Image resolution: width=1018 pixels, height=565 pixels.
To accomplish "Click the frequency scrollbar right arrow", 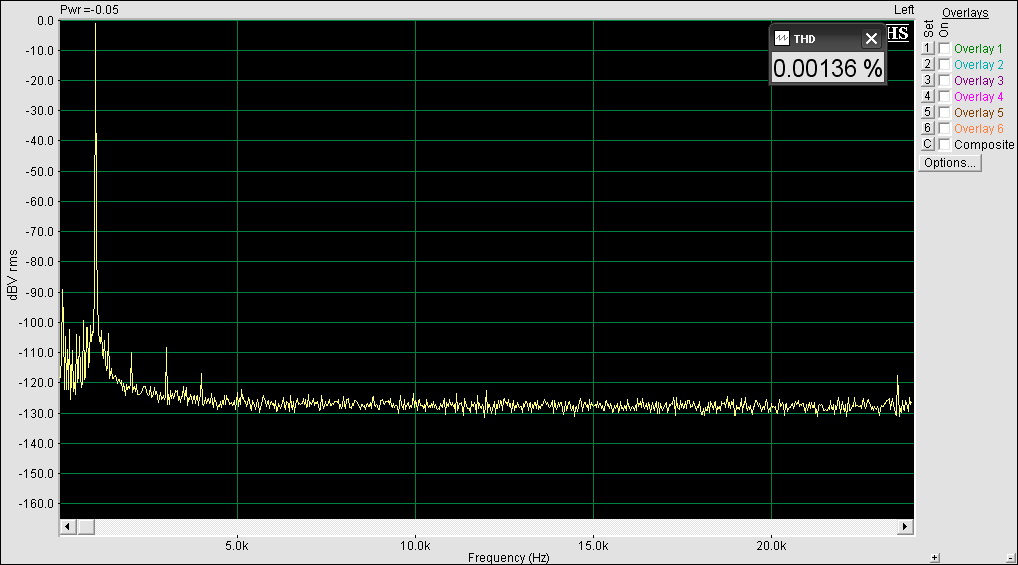I will (906, 526).
